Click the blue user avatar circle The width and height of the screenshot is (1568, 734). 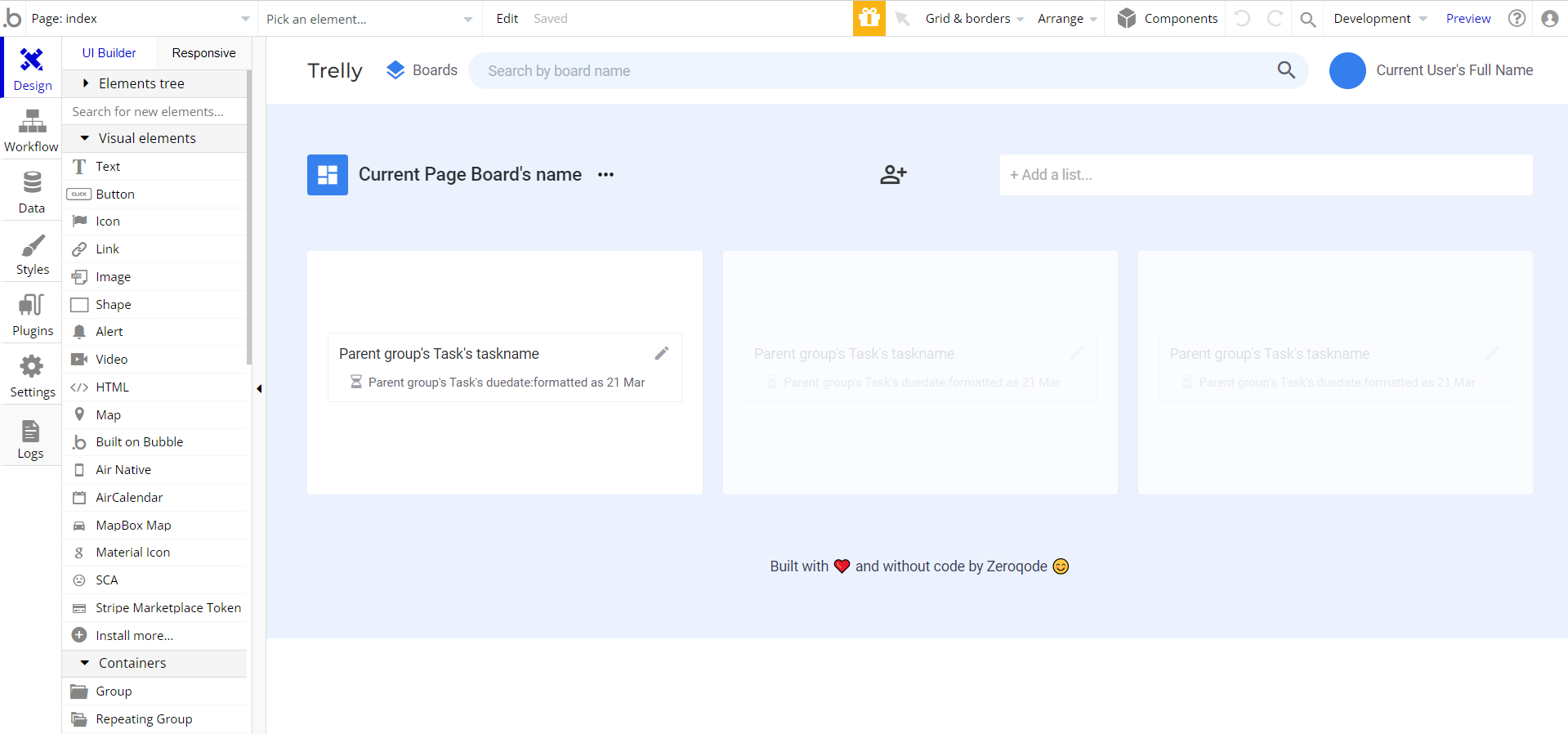[x=1347, y=70]
